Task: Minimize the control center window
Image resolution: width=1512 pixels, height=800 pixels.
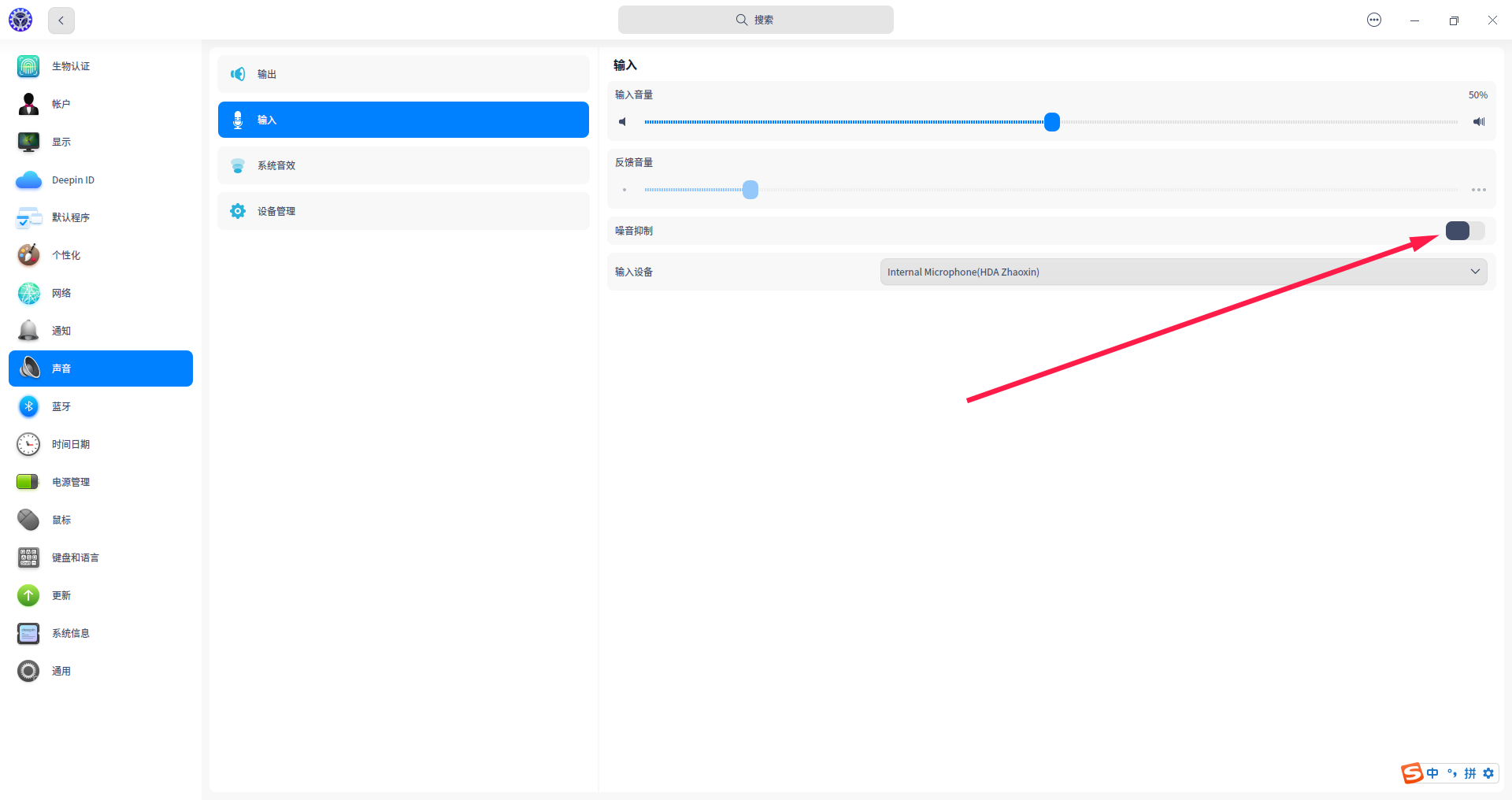Action: click(x=1414, y=20)
